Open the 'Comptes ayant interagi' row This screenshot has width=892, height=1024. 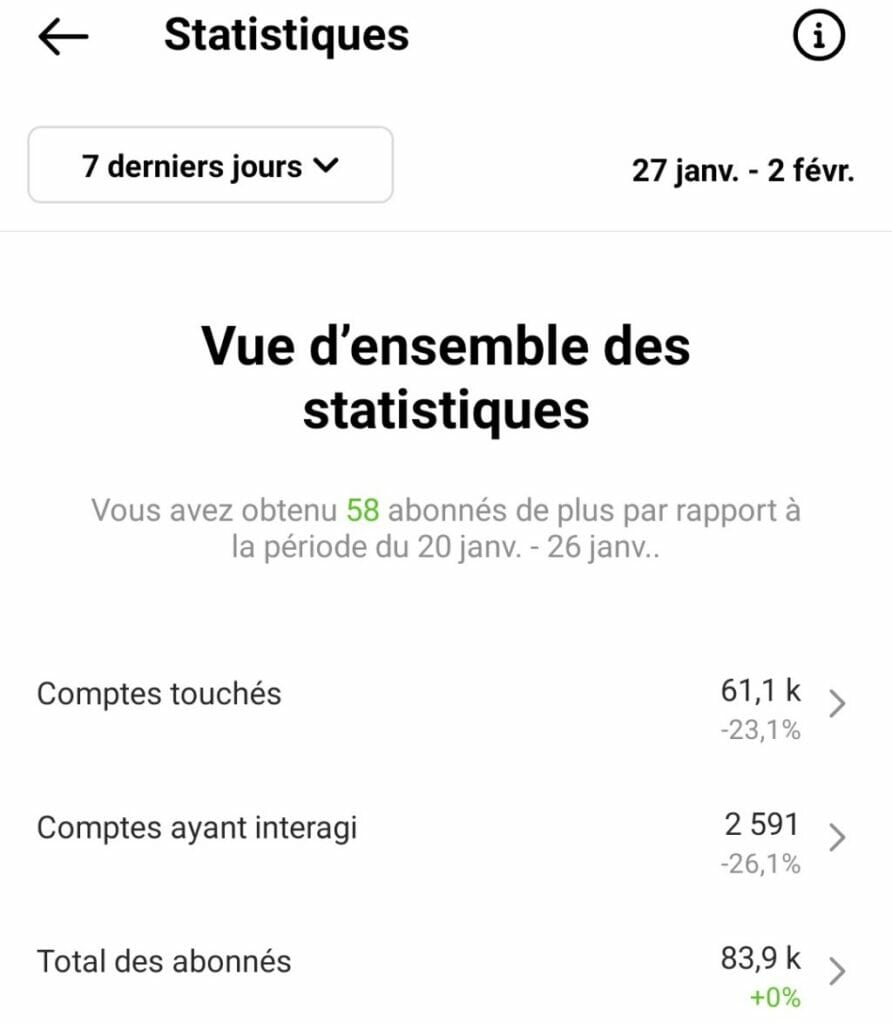[x=197, y=828]
